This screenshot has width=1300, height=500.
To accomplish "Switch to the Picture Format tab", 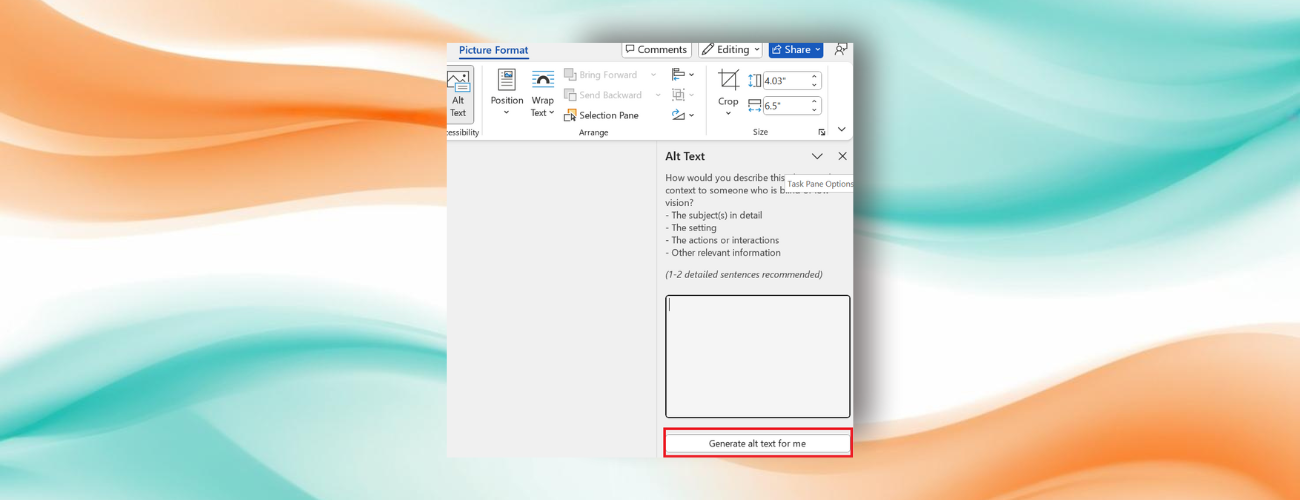I will click(493, 50).
